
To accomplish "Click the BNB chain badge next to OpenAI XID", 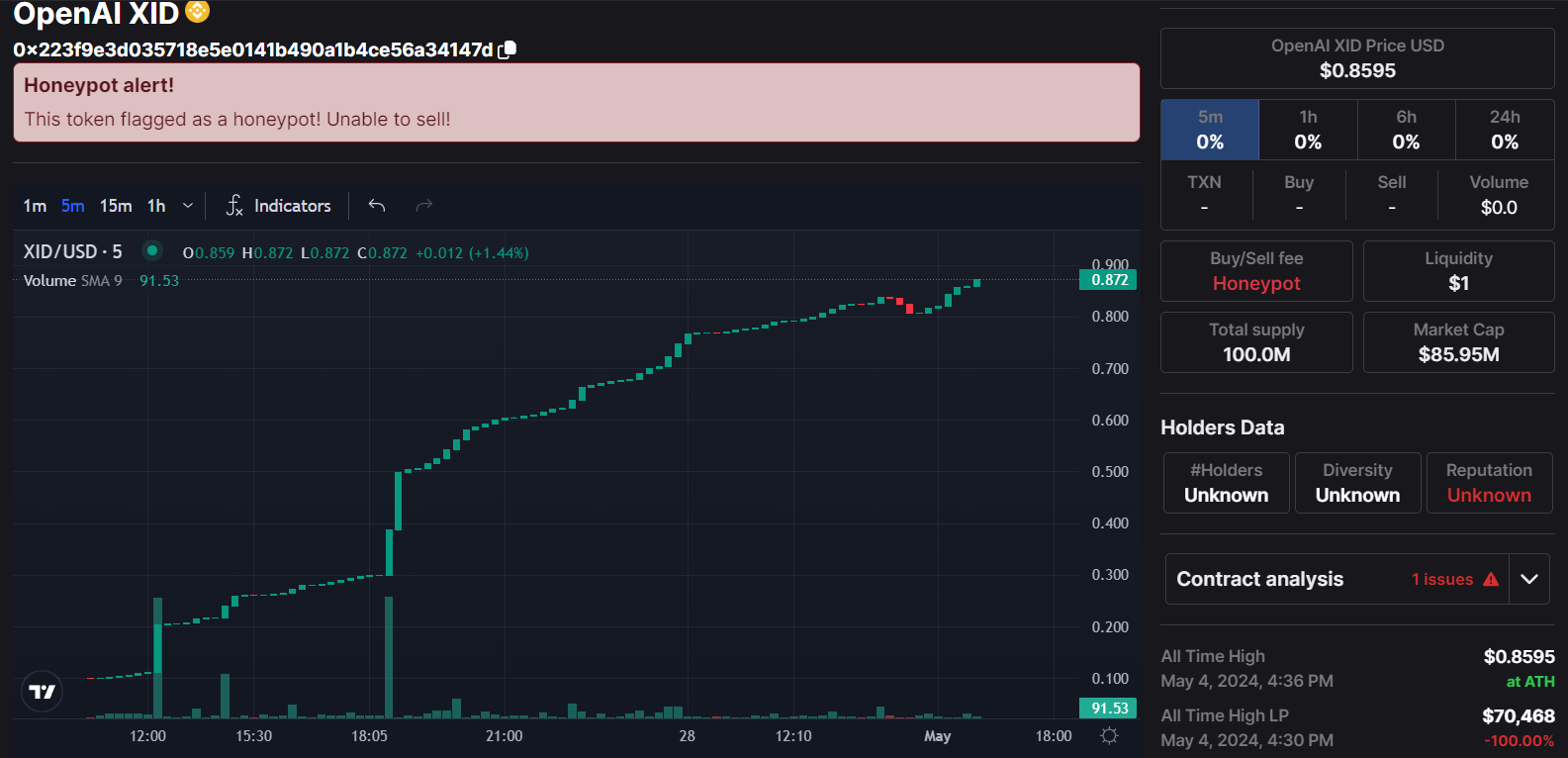I will pyautogui.click(x=198, y=11).
